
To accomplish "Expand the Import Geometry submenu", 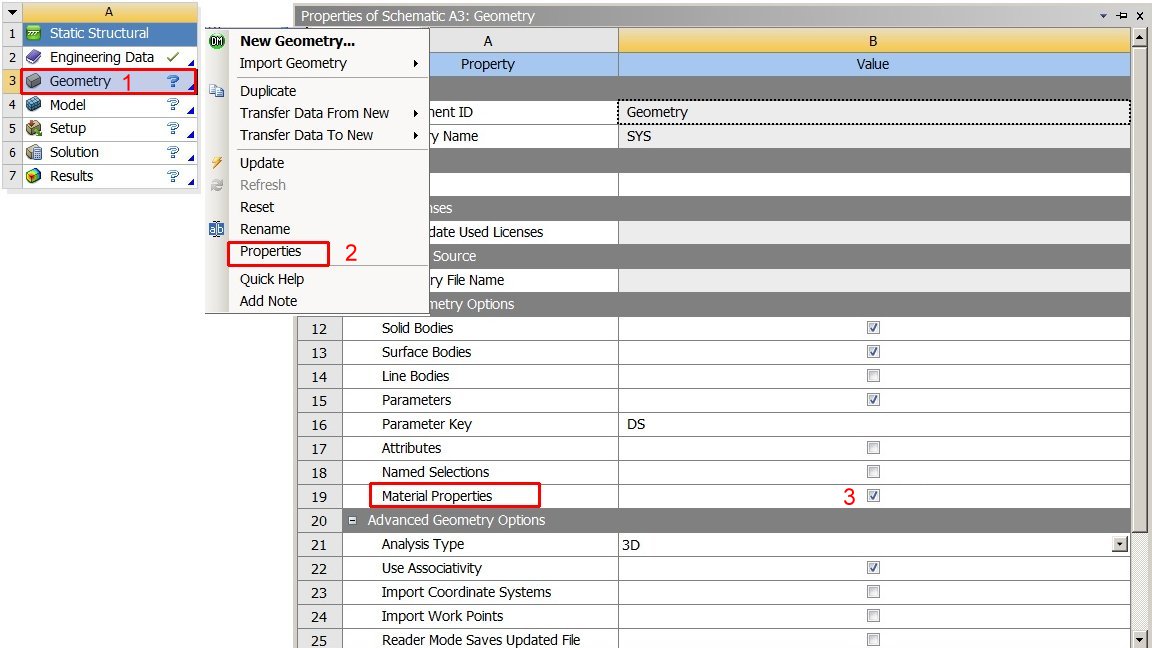I will [416, 64].
